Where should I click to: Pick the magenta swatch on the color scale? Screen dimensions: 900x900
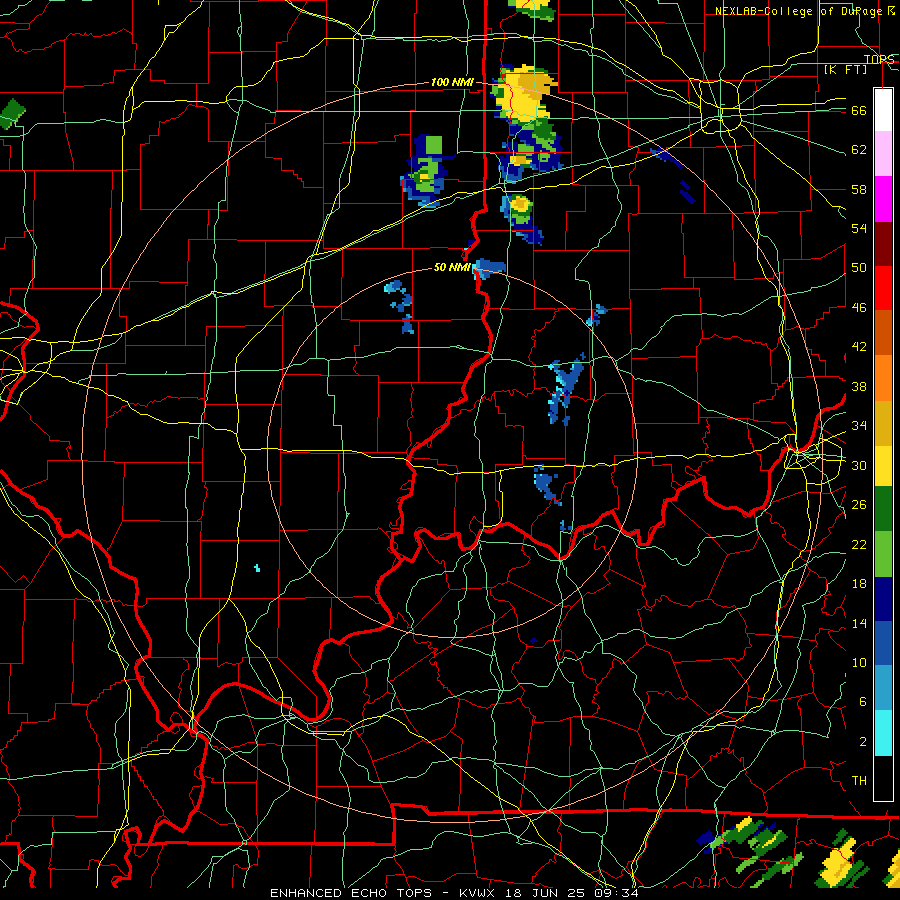tap(883, 199)
